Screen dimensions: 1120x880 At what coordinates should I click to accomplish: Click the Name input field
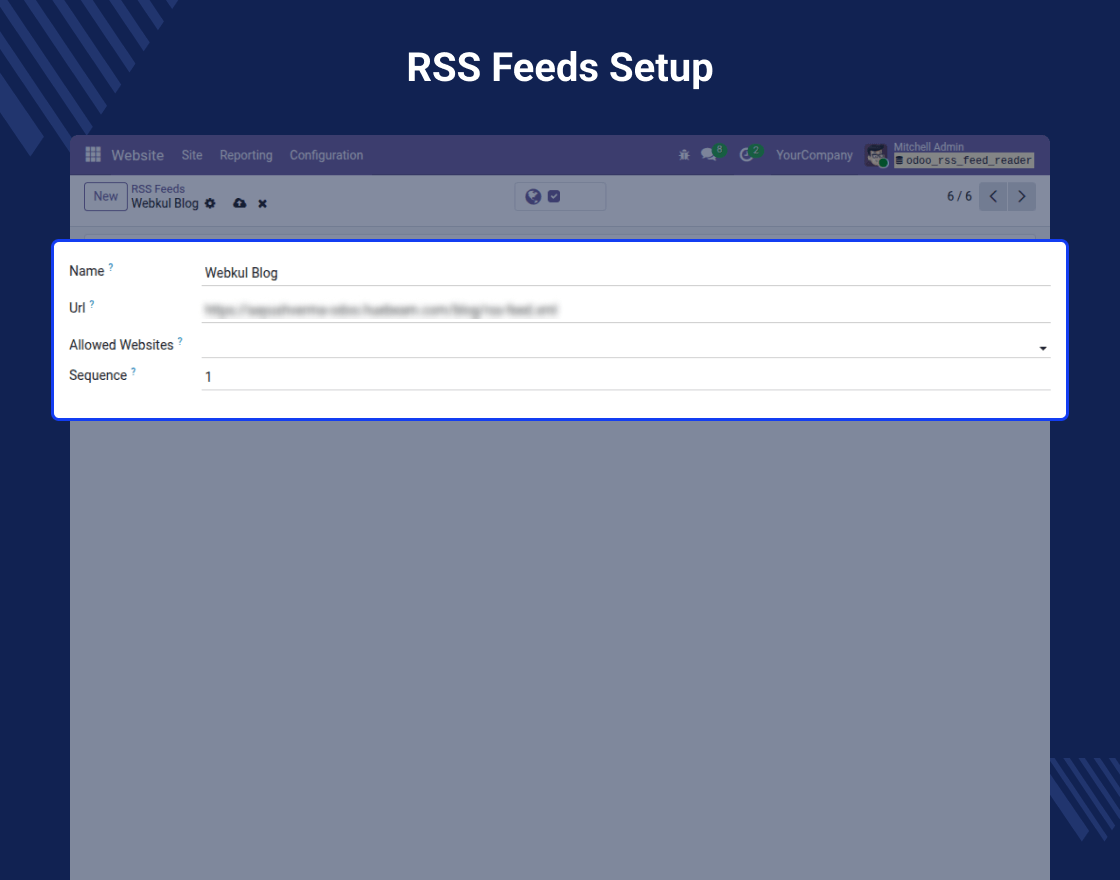(x=625, y=272)
